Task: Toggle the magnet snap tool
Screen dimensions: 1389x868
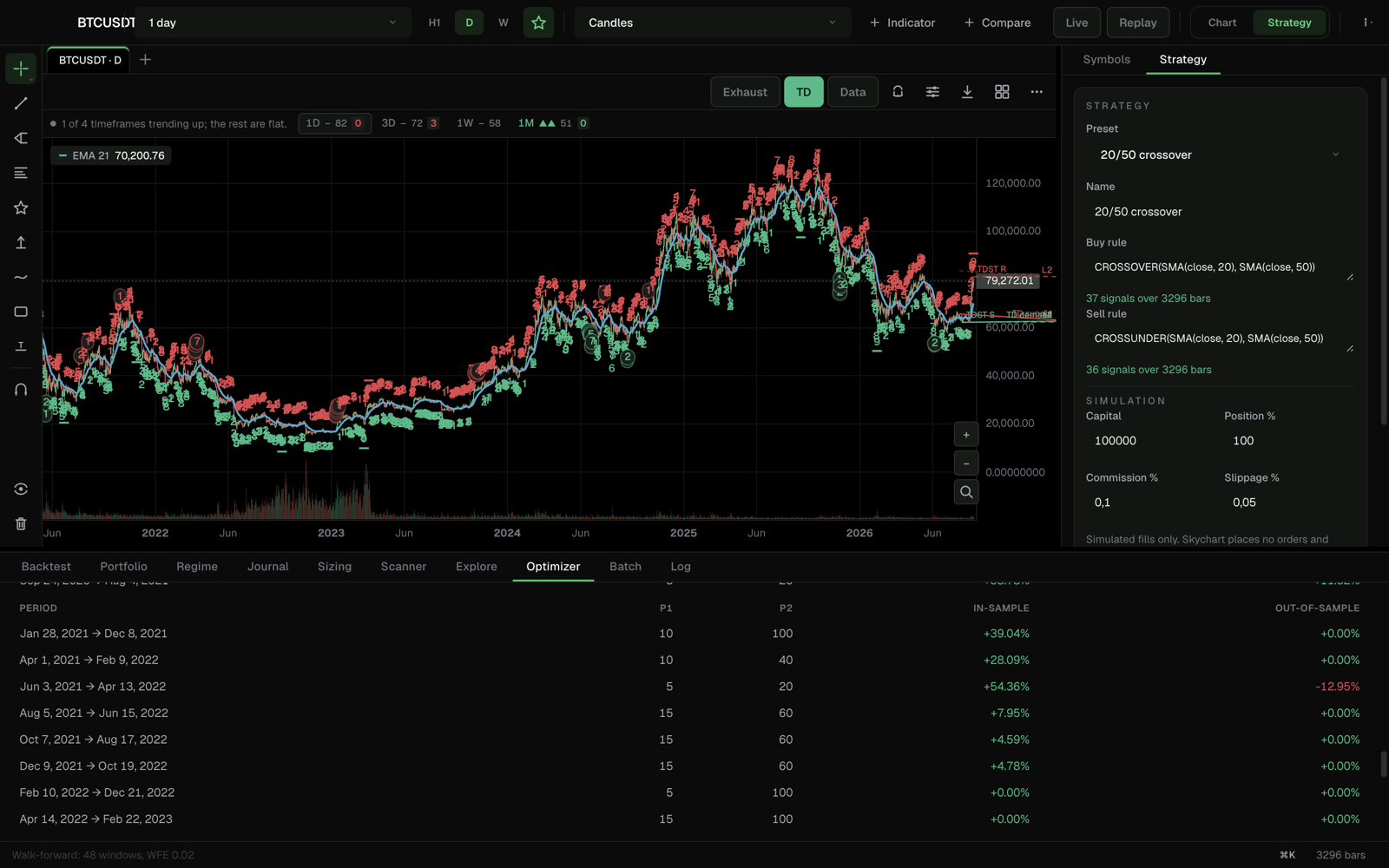Action: pyautogui.click(x=21, y=390)
